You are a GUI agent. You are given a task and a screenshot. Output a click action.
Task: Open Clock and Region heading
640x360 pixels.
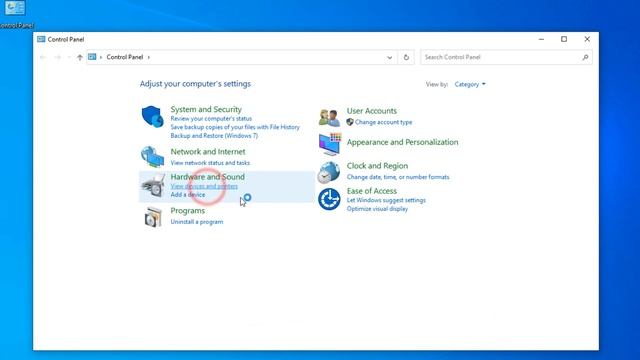[x=378, y=166]
